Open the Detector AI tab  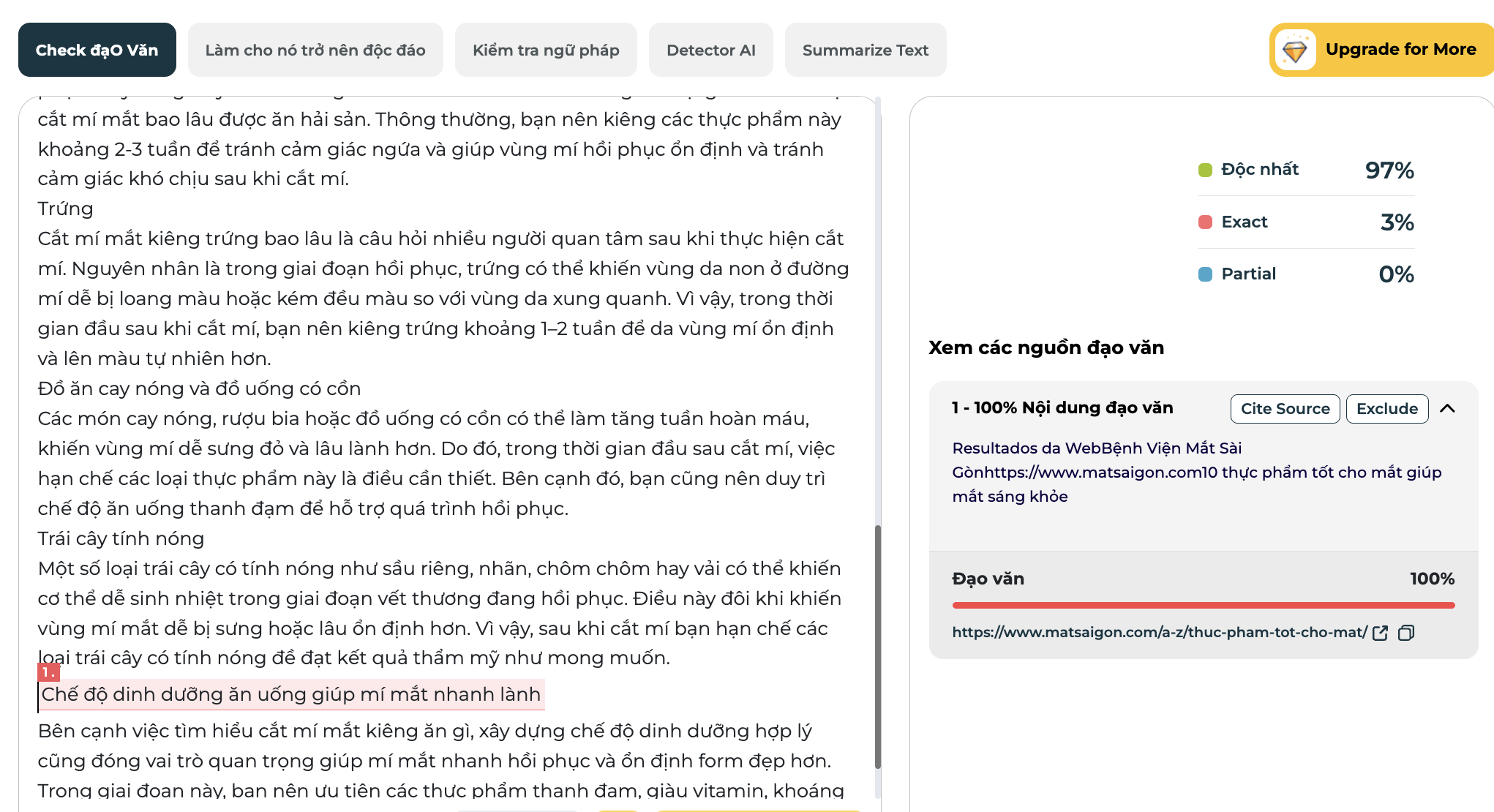[x=710, y=50]
